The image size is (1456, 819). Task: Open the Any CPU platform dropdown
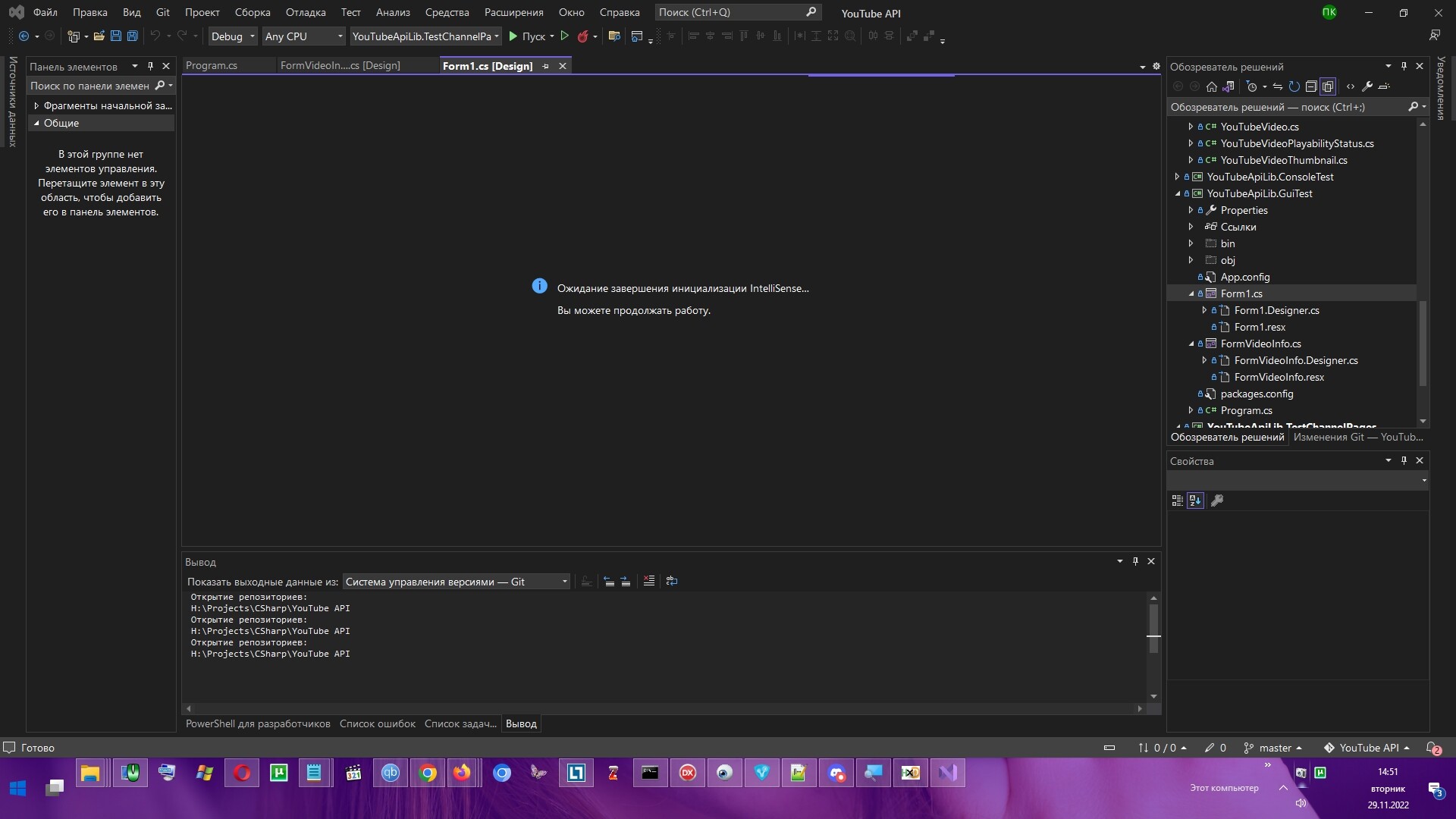[x=303, y=36]
